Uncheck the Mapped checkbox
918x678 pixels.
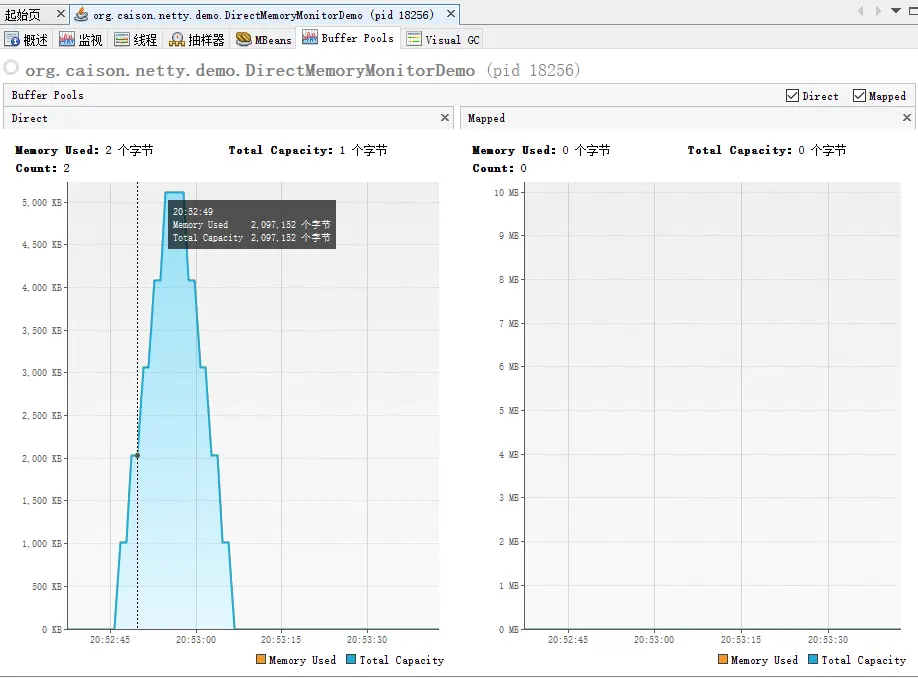(x=859, y=95)
